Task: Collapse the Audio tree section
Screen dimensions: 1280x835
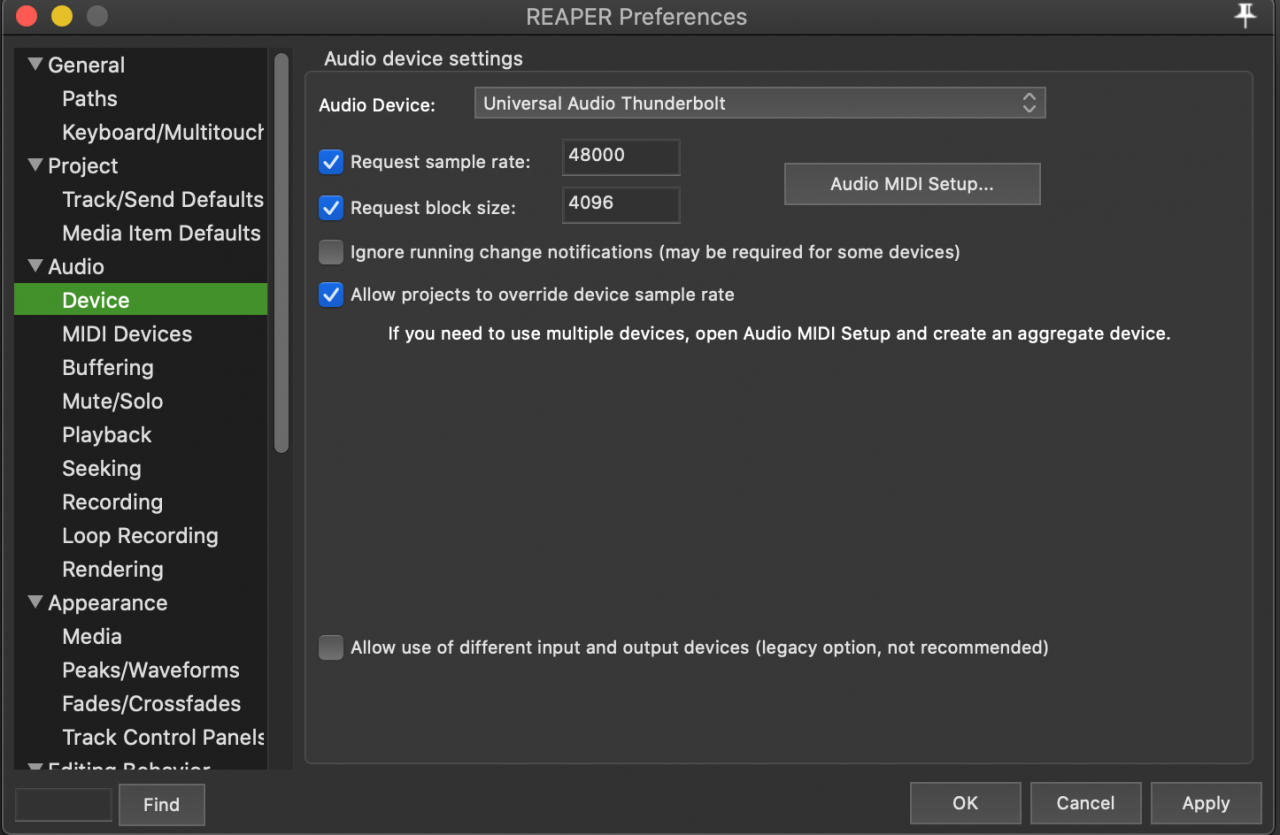Action: 36,267
